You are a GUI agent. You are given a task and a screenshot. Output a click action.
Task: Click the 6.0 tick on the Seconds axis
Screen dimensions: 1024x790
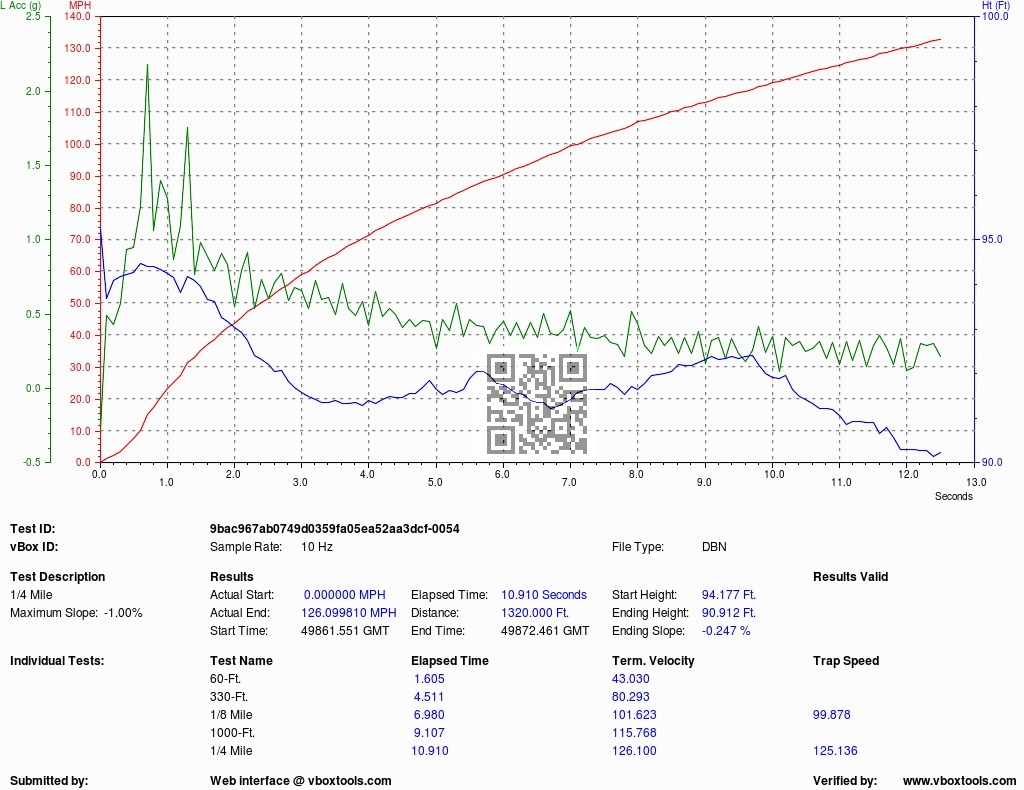coord(502,474)
